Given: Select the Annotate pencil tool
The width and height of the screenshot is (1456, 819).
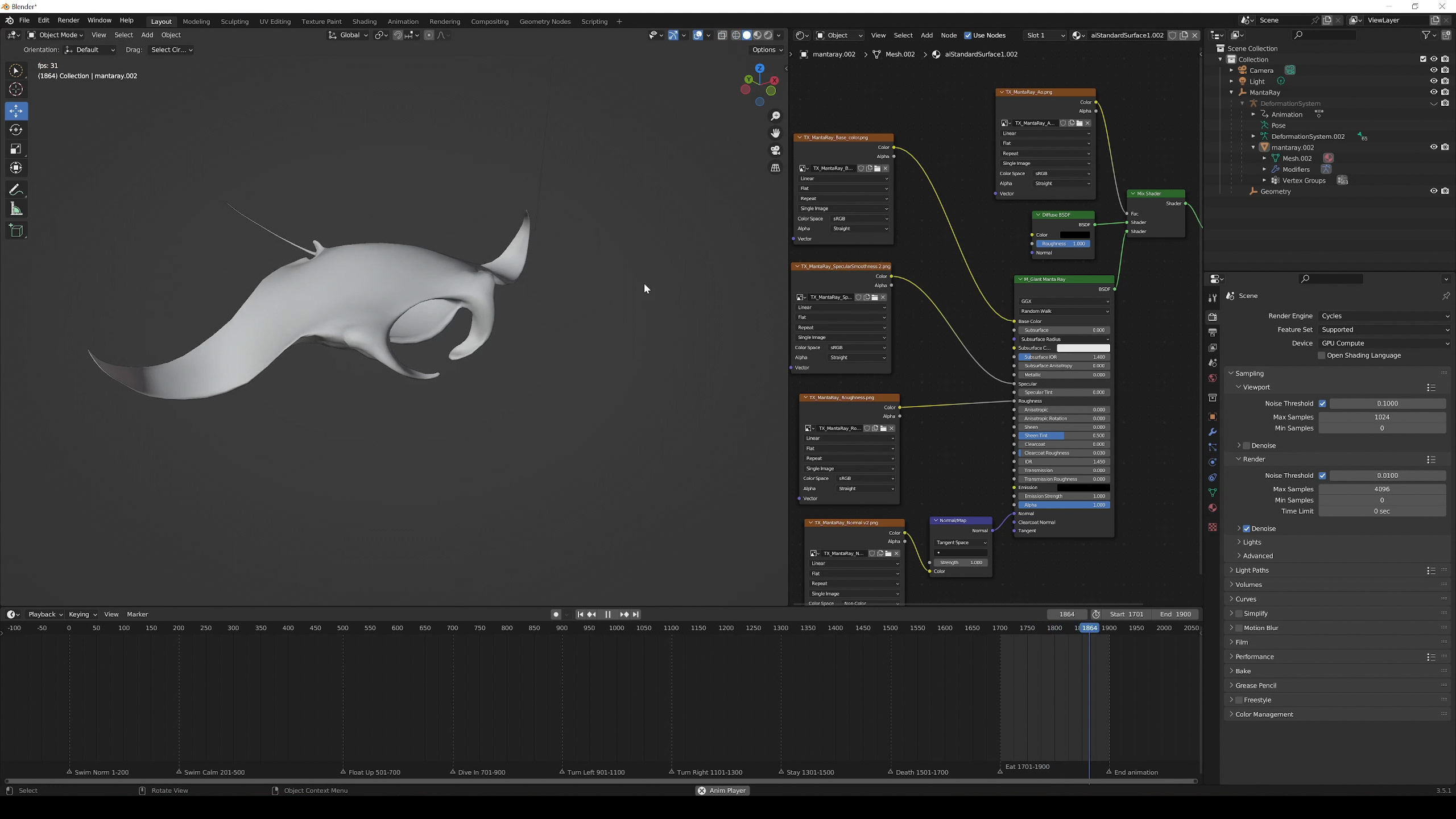Looking at the screenshot, I should tap(16, 189).
